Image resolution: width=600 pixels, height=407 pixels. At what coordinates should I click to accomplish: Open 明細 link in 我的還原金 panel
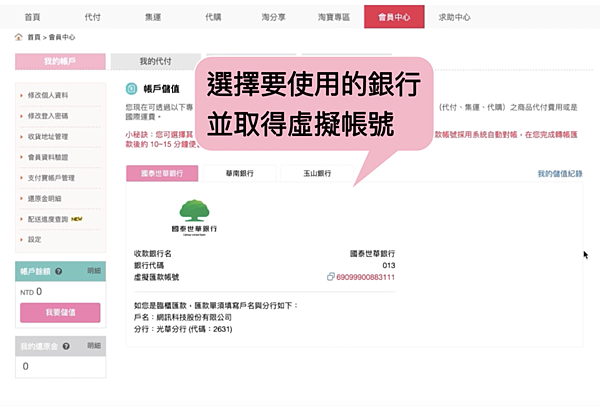94,346
